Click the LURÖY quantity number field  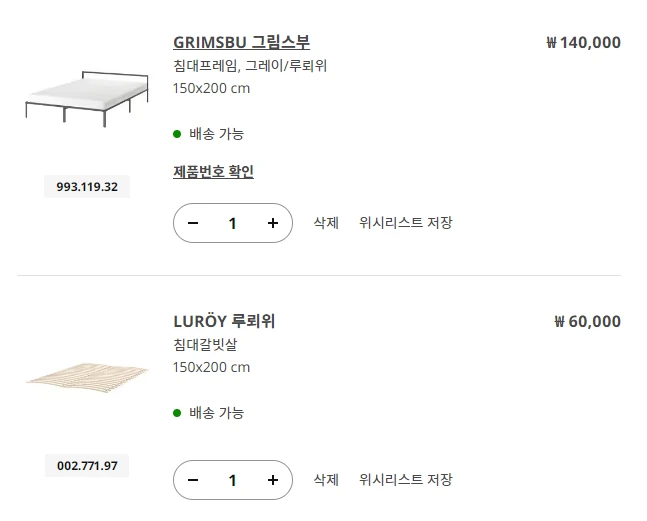click(x=233, y=480)
